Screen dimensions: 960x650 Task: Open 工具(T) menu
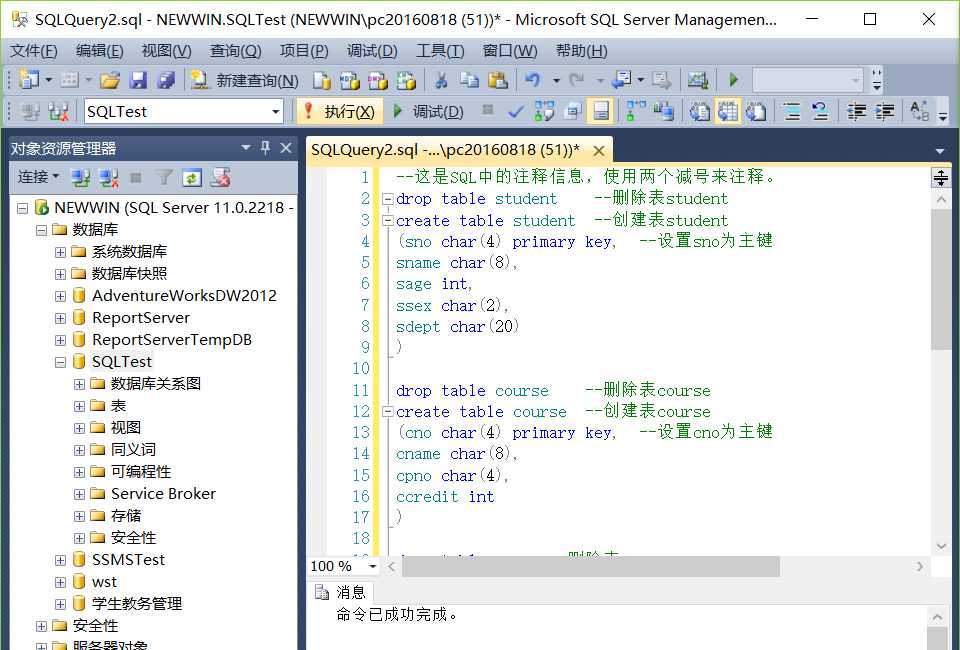coord(440,51)
